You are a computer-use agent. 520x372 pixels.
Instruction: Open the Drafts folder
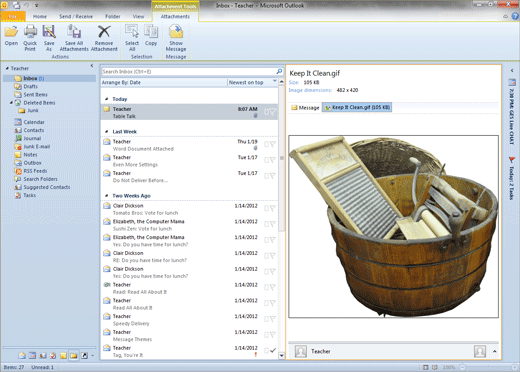pyautogui.click(x=30, y=86)
